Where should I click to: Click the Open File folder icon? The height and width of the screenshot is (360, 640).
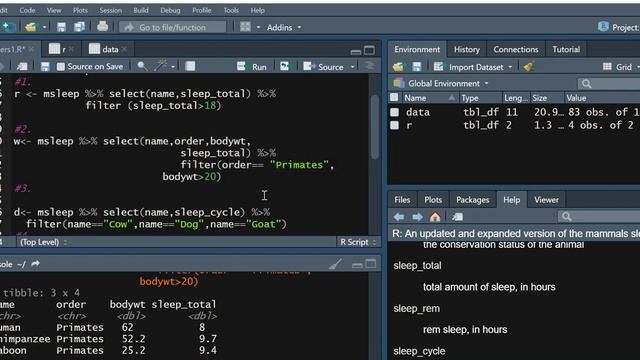pos(31,27)
